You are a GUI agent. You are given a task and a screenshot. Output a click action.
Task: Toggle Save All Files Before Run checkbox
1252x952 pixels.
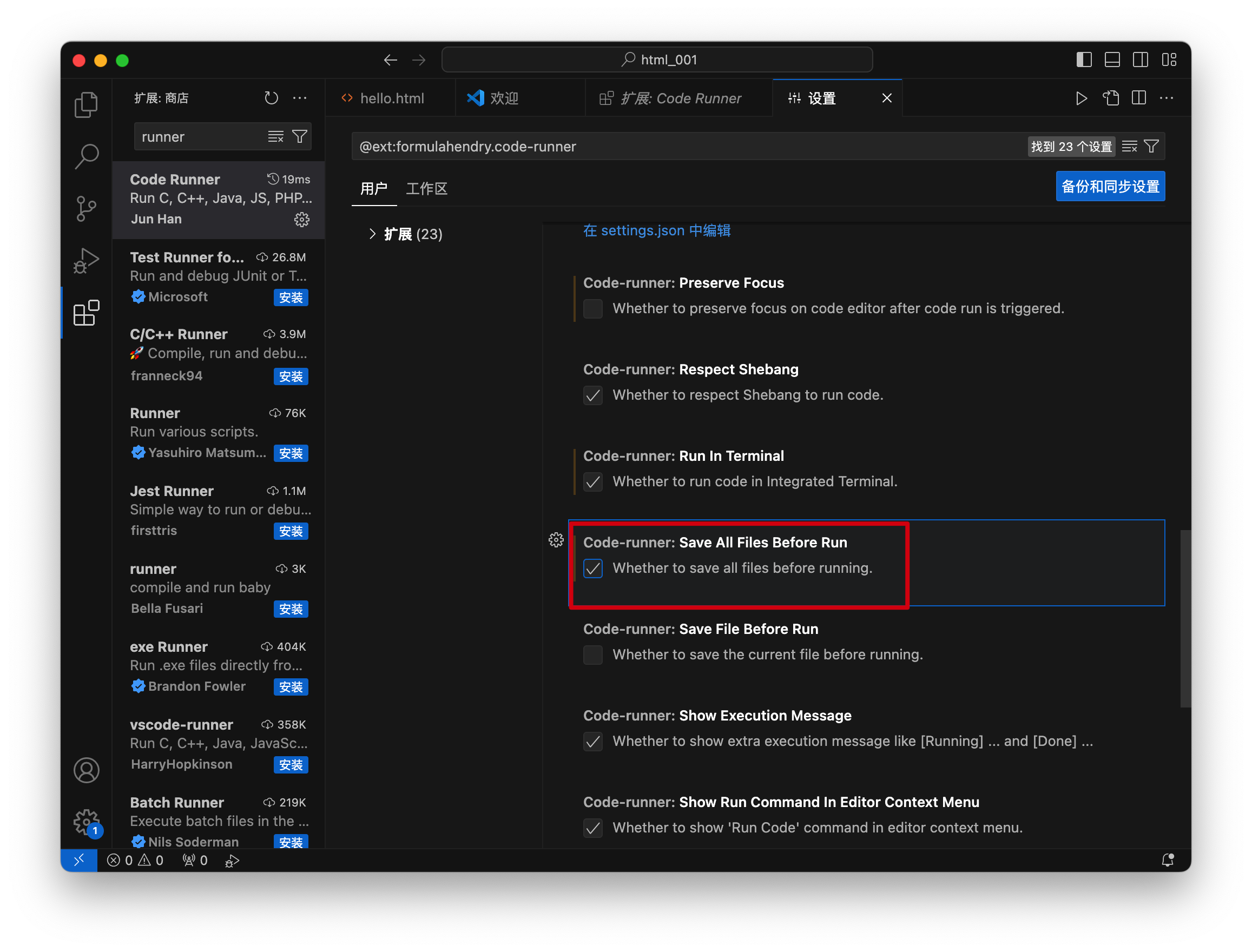click(x=593, y=568)
